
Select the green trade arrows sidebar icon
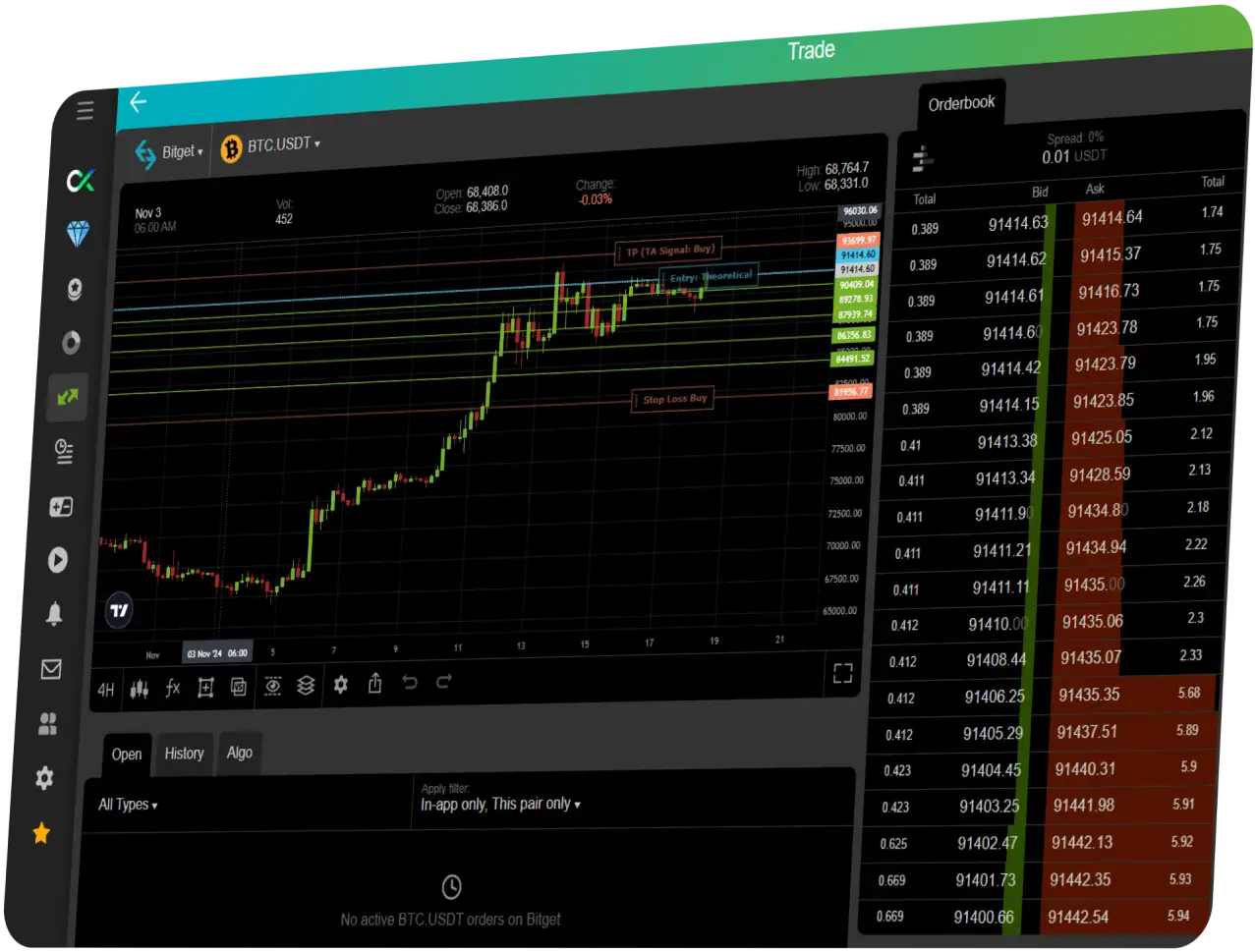coord(66,397)
